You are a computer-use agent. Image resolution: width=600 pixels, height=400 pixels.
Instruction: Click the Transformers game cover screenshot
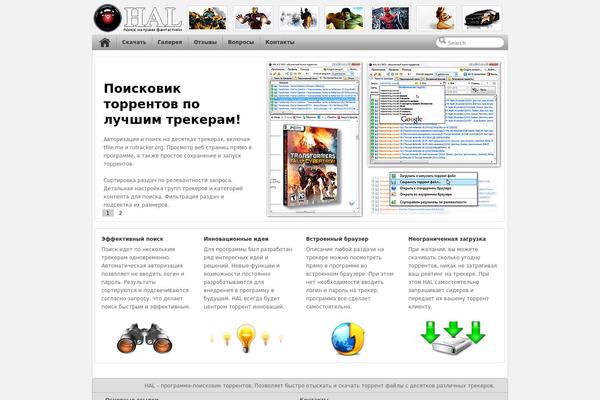315,139
